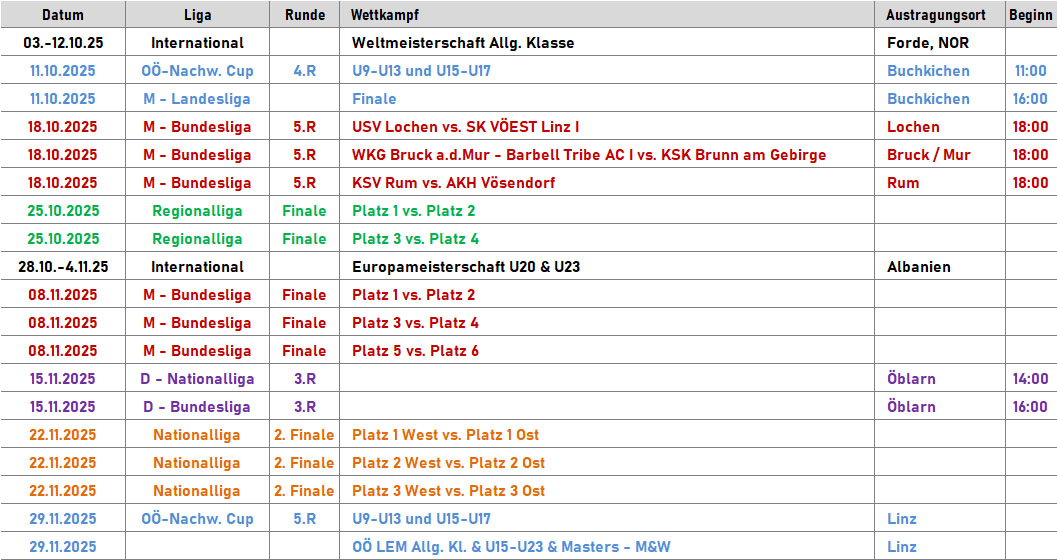Viewport: 1057px width, 560px height.
Task: Select the 14:00 Öblarn start time
Action: point(1030,379)
